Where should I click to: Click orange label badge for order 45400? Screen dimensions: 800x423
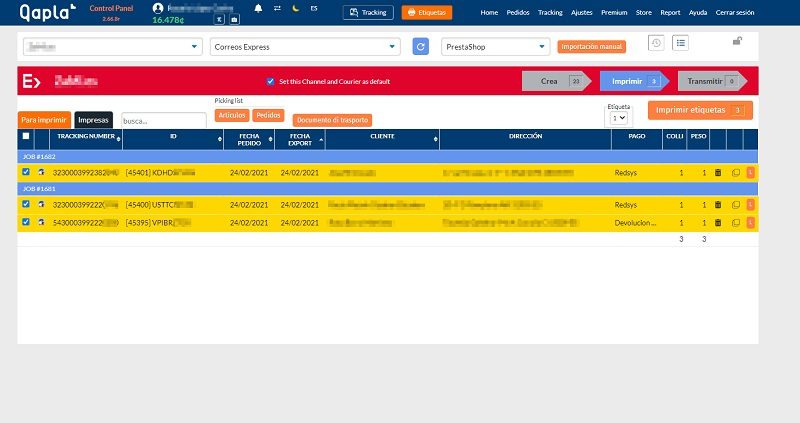click(x=751, y=205)
